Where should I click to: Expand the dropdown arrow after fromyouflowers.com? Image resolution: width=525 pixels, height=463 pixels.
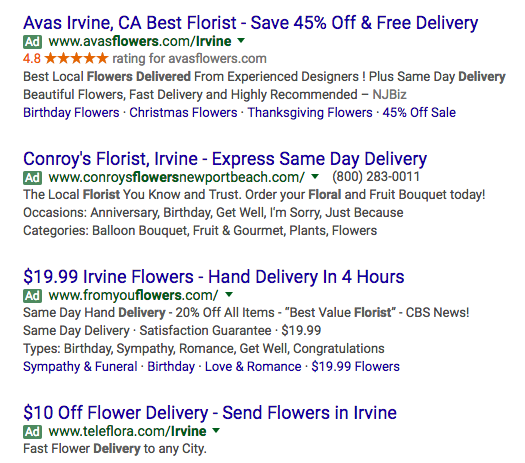point(229,295)
